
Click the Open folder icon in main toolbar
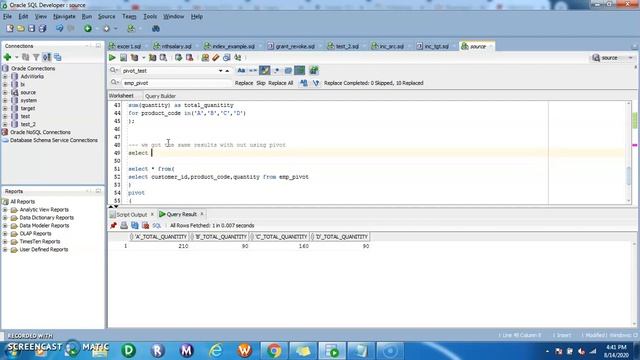click(x=20, y=29)
